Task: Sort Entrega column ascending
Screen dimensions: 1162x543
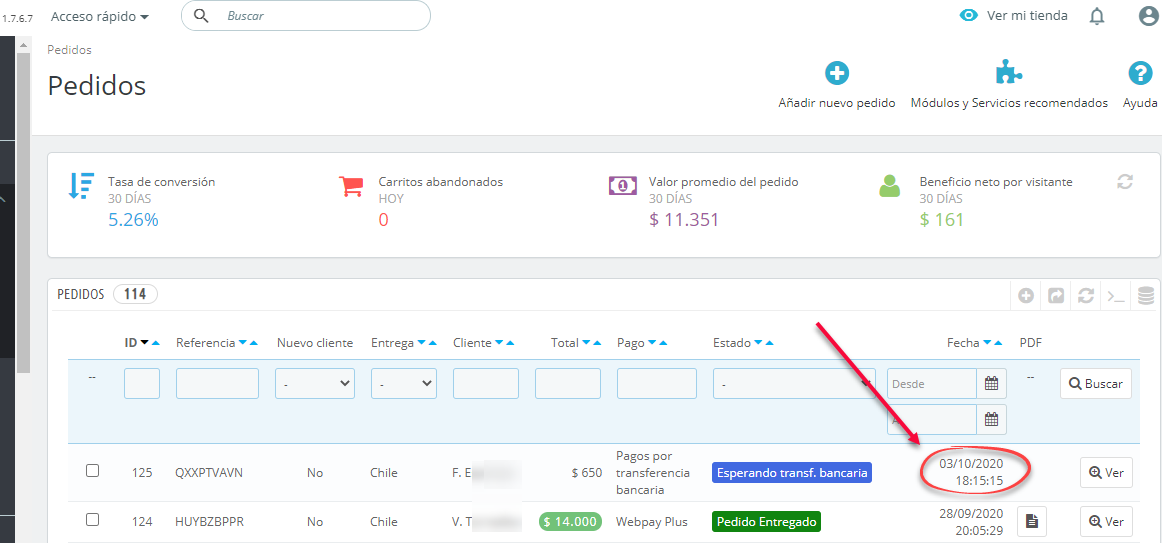Action: click(x=431, y=343)
